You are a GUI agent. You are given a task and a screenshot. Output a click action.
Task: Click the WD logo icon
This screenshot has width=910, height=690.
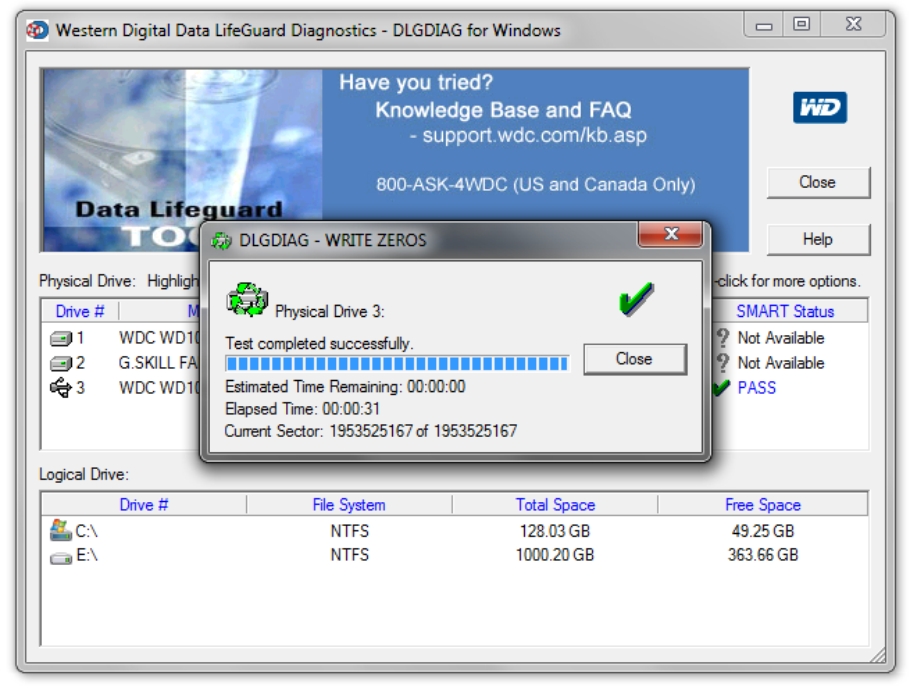[819, 105]
